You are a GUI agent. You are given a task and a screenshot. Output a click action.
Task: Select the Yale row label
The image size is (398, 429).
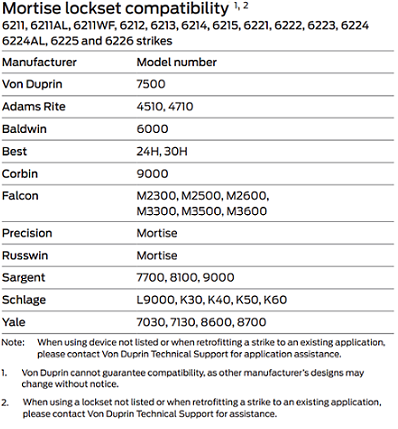14,322
